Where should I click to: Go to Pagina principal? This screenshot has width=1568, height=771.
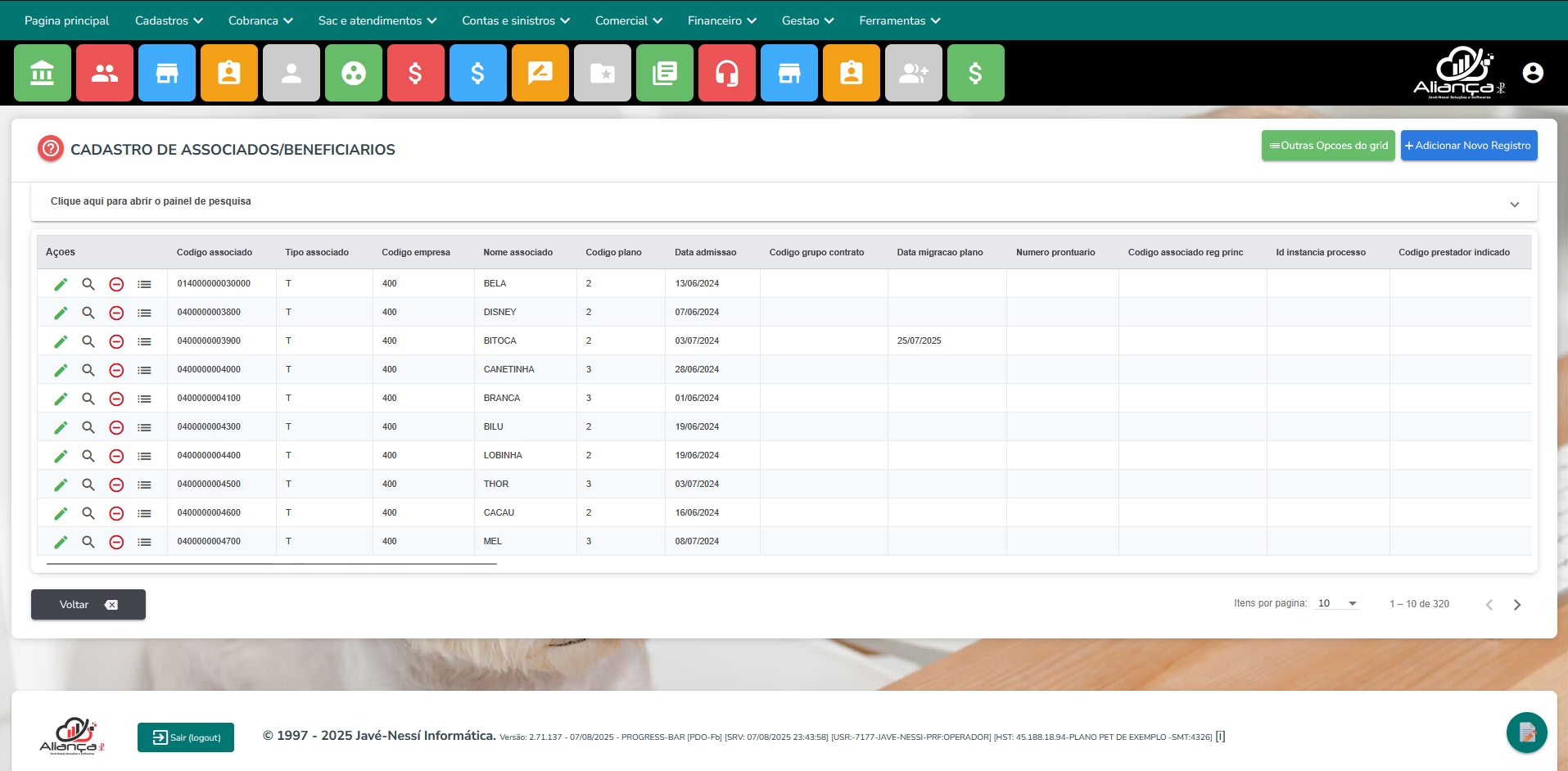point(66,20)
